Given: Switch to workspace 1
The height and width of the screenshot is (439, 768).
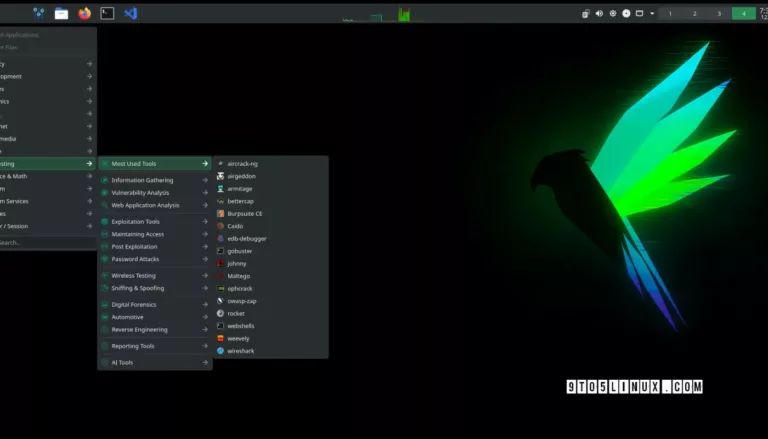Looking at the screenshot, I should (x=668, y=13).
